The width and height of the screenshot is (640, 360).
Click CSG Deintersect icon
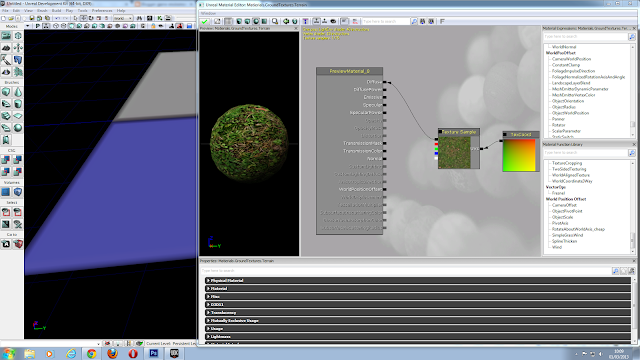coord(18,171)
